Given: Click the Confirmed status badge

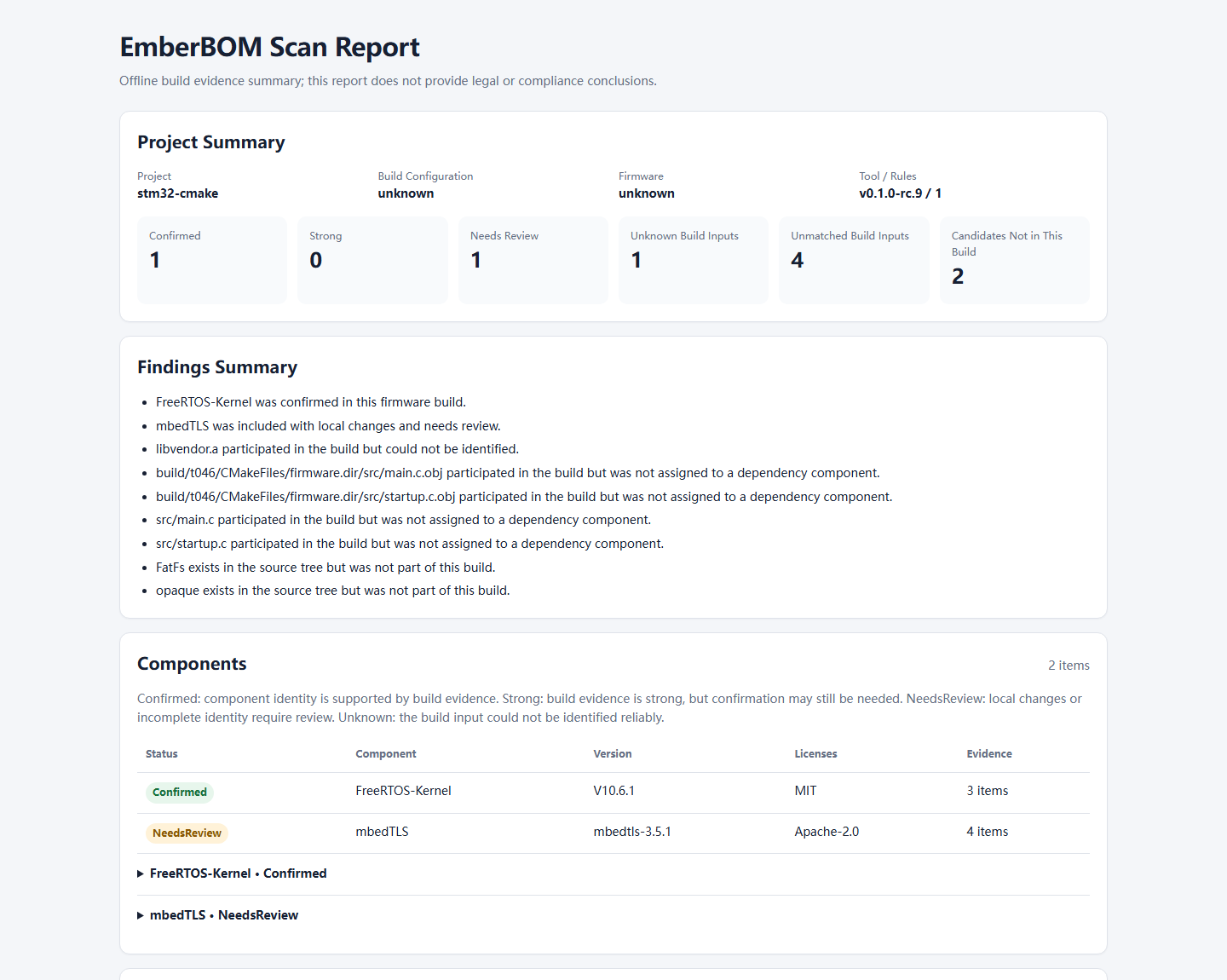Looking at the screenshot, I should pos(180,793).
